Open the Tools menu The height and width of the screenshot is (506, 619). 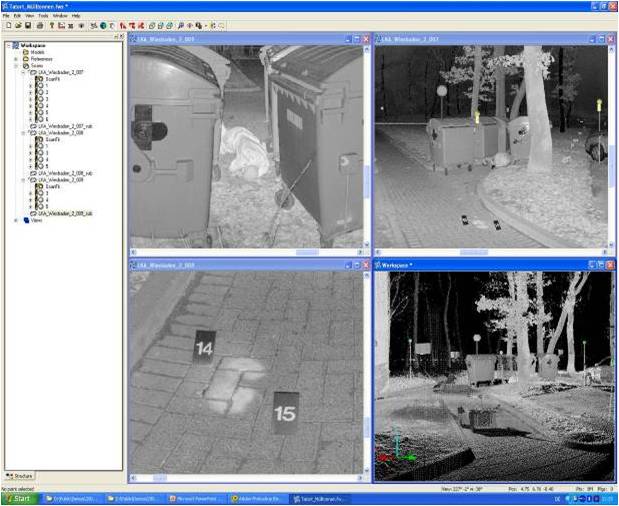[43, 16]
